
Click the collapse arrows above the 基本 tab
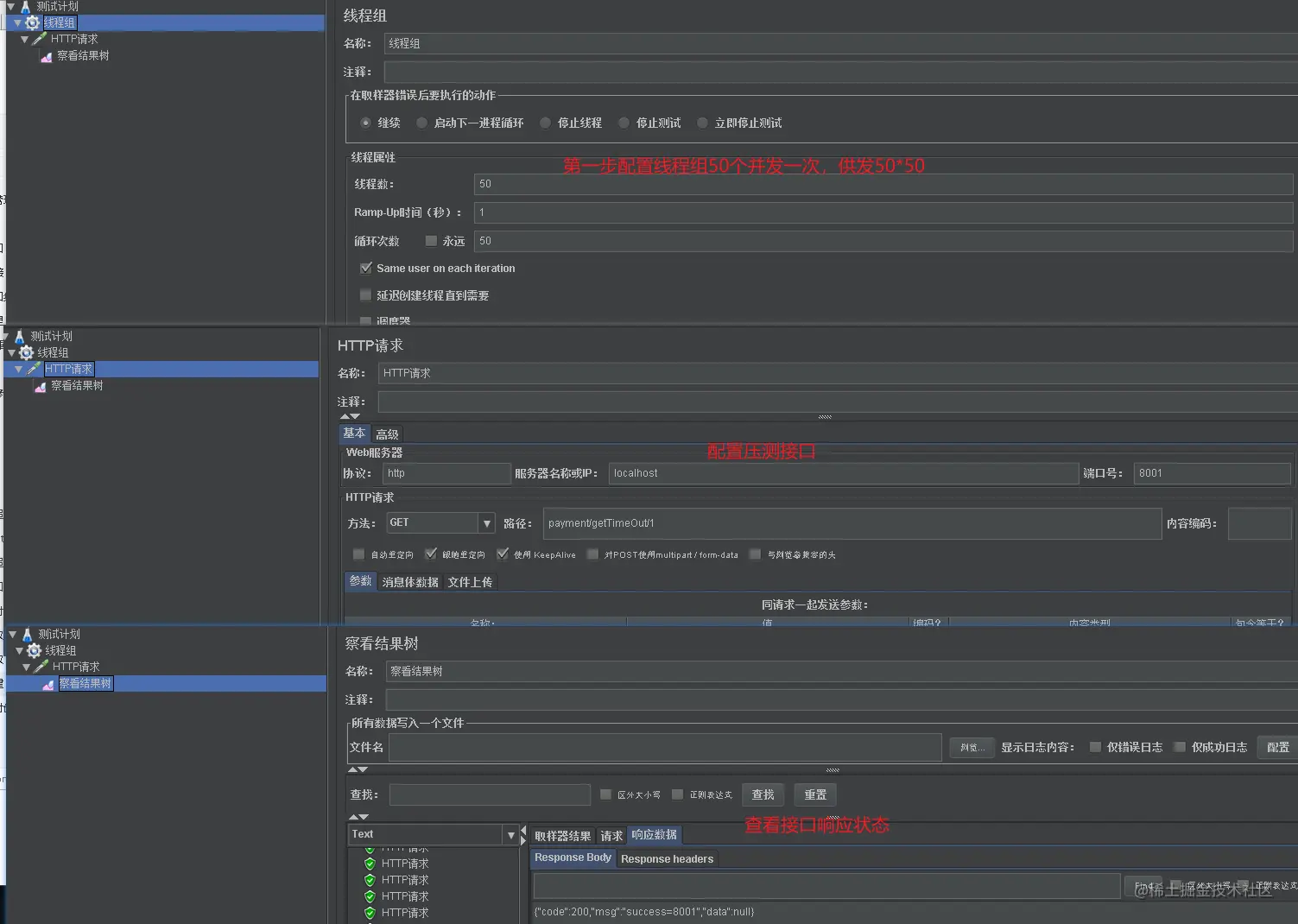(x=350, y=416)
